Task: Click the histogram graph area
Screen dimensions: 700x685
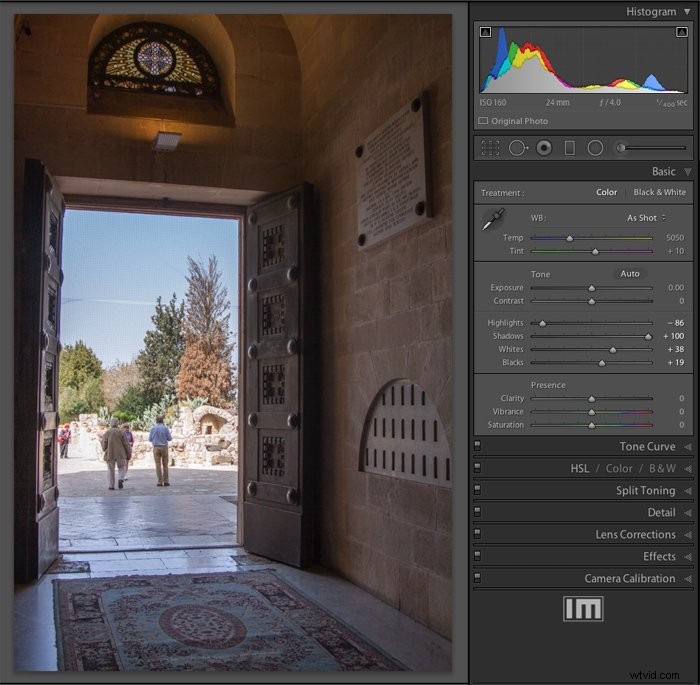Action: coord(583,59)
